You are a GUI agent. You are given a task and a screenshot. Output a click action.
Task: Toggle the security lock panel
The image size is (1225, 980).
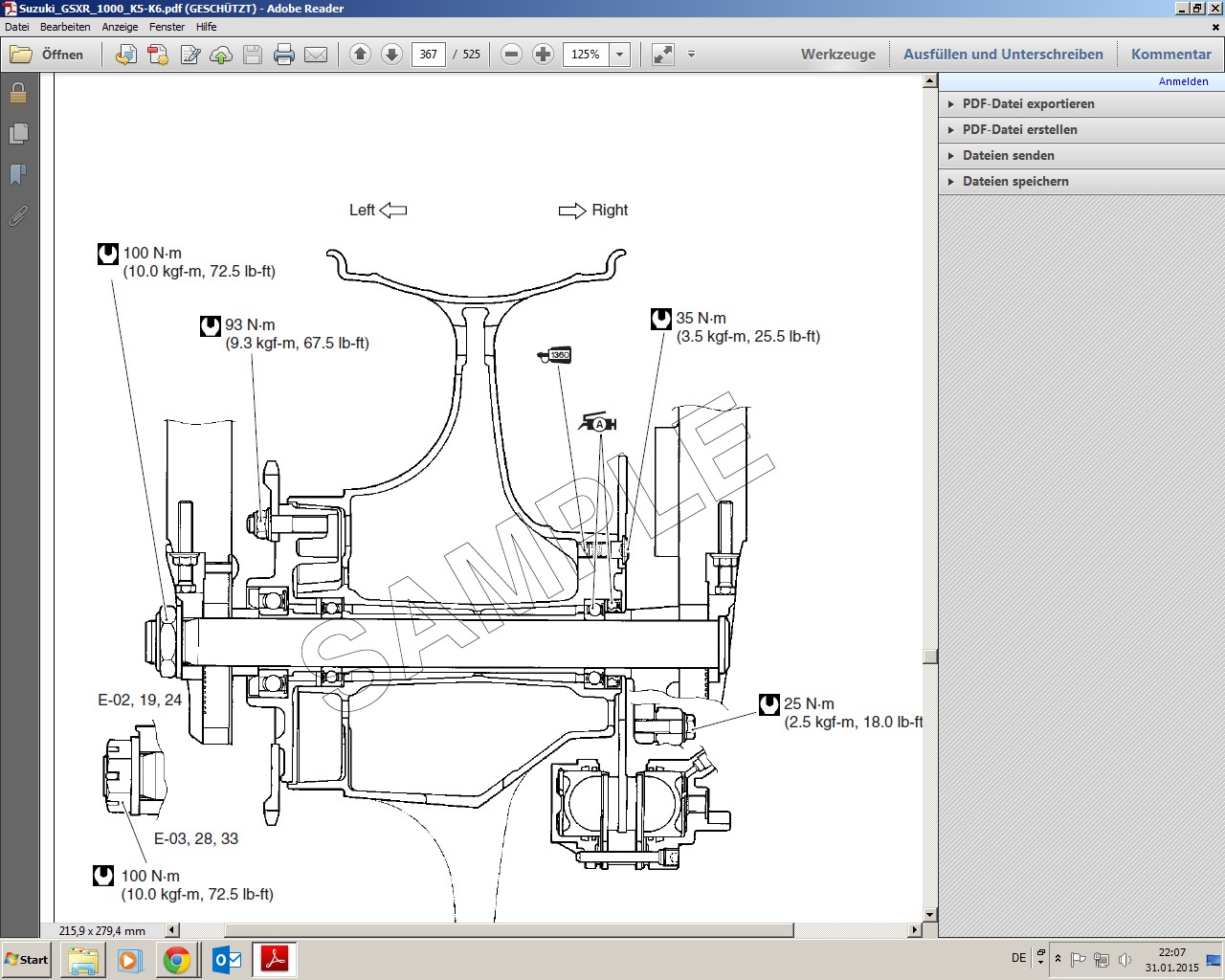pyautogui.click(x=18, y=93)
